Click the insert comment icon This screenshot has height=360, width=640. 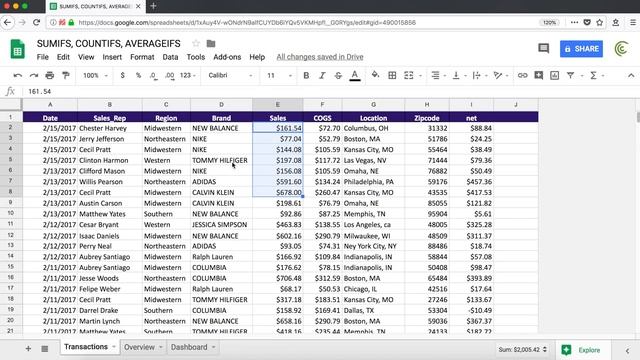(x=539, y=76)
